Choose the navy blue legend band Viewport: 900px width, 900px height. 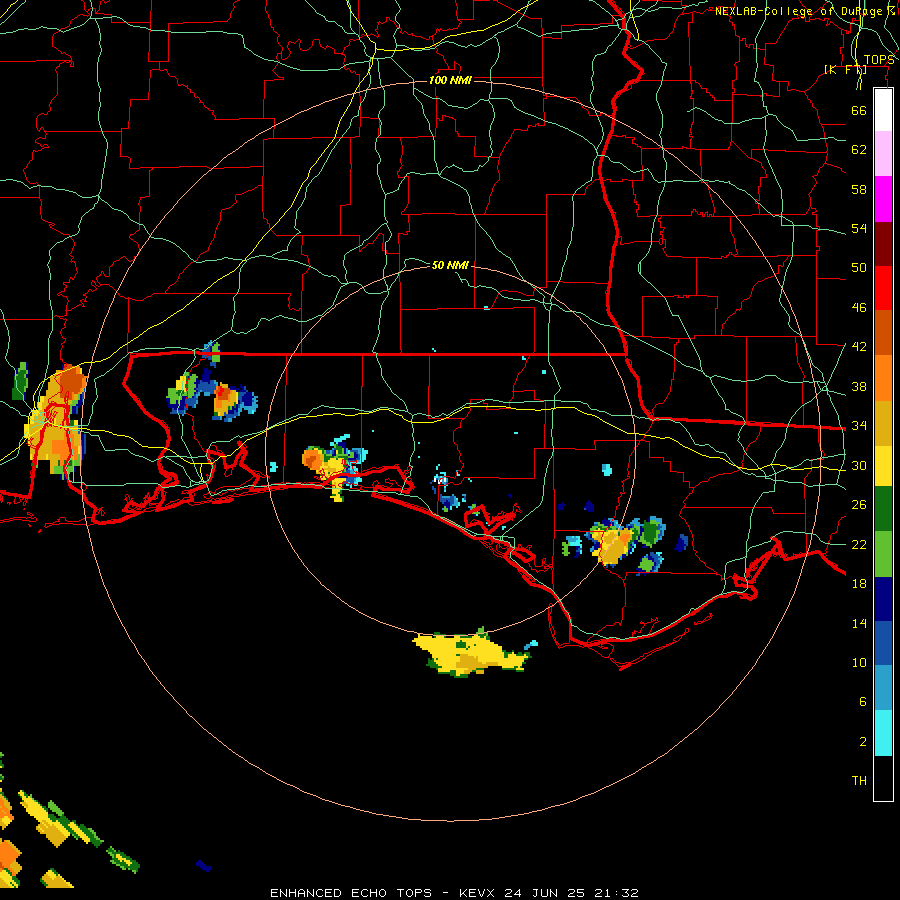click(883, 599)
